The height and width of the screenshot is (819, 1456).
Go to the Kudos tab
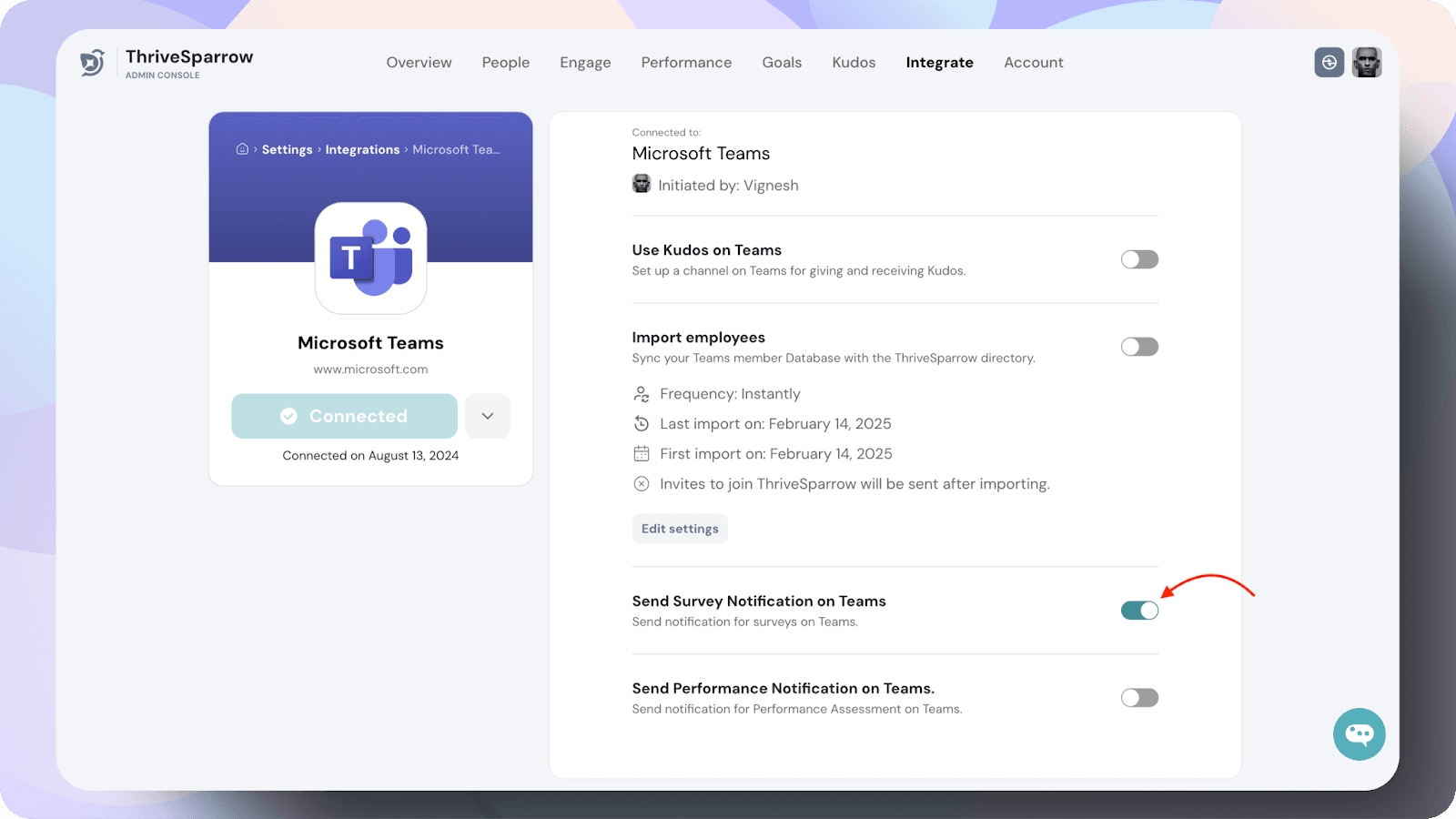point(854,63)
